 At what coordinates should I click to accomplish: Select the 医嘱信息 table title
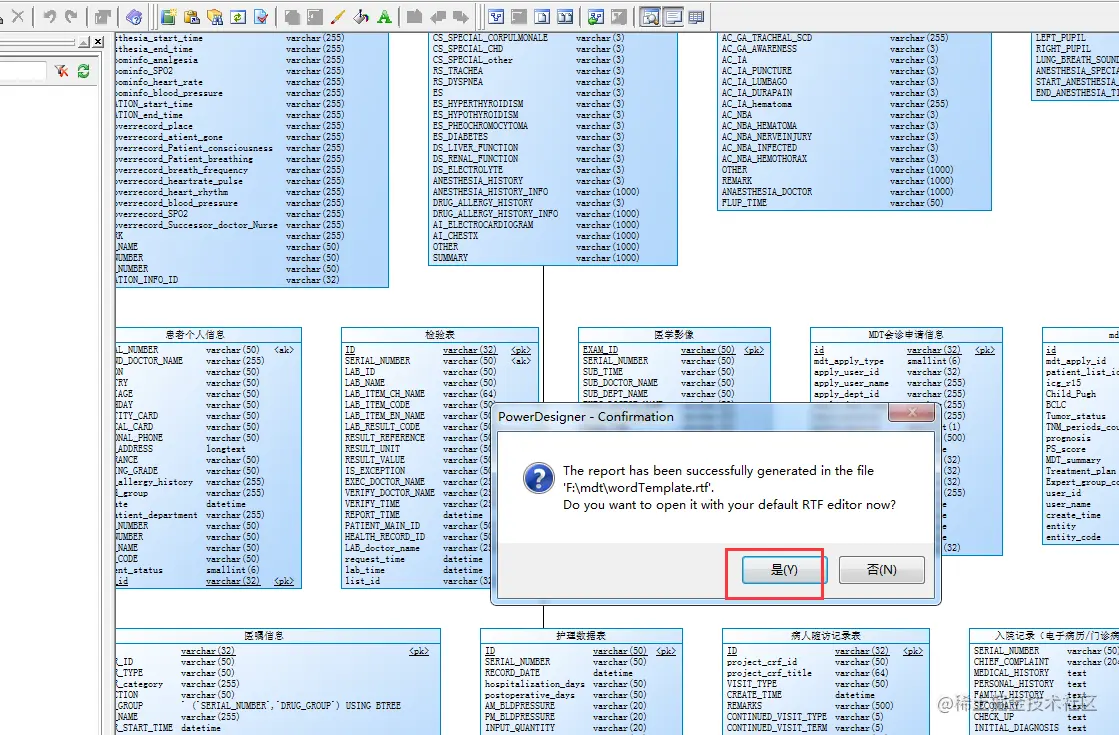pyautogui.click(x=264, y=636)
